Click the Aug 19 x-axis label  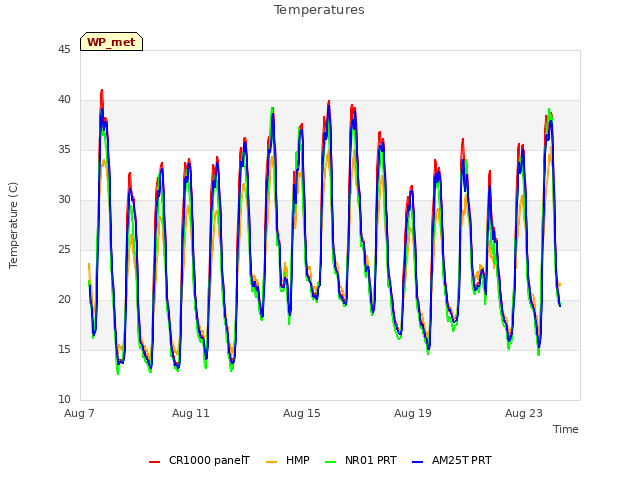coord(413,413)
